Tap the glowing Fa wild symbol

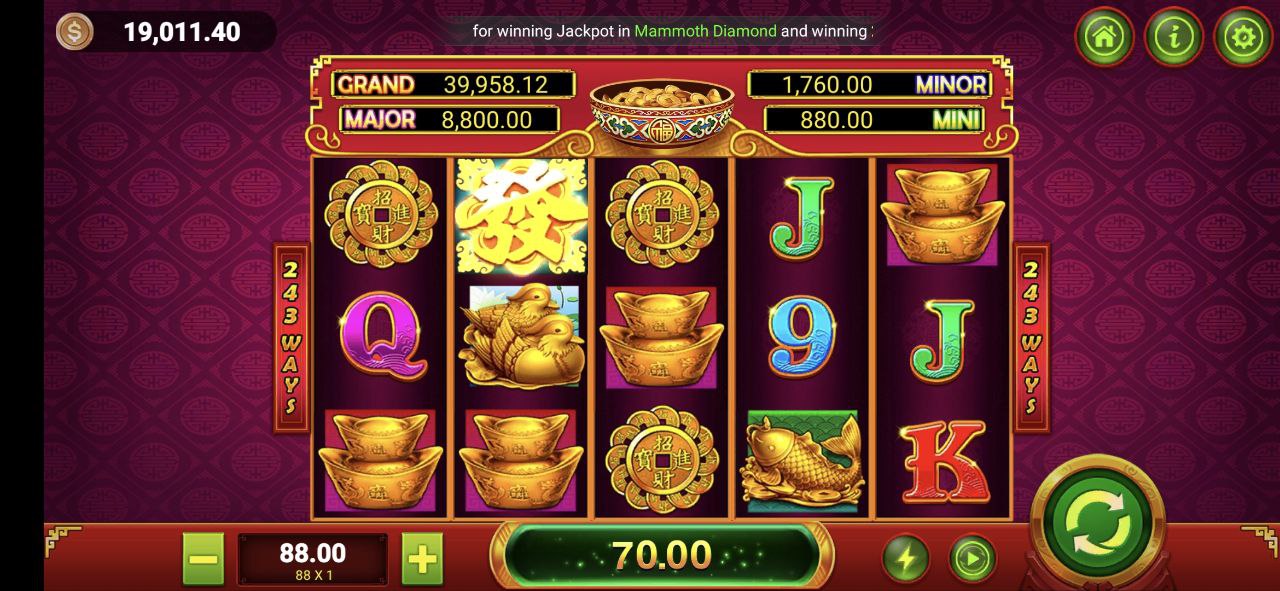click(520, 215)
